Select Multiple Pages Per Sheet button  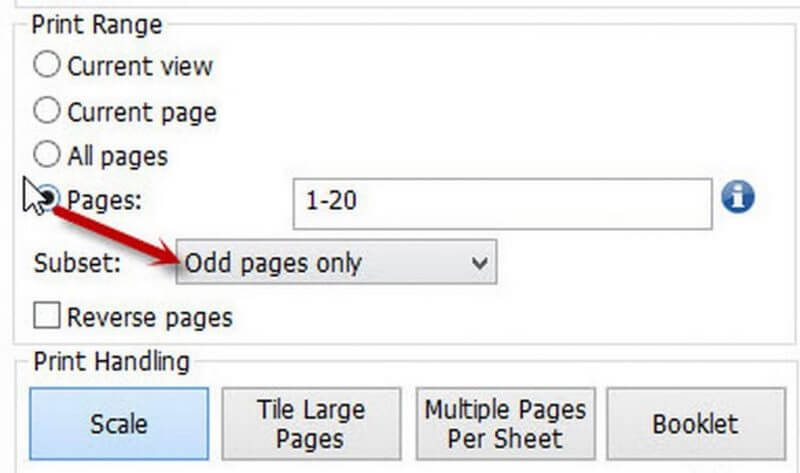pyautogui.click(x=505, y=423)
